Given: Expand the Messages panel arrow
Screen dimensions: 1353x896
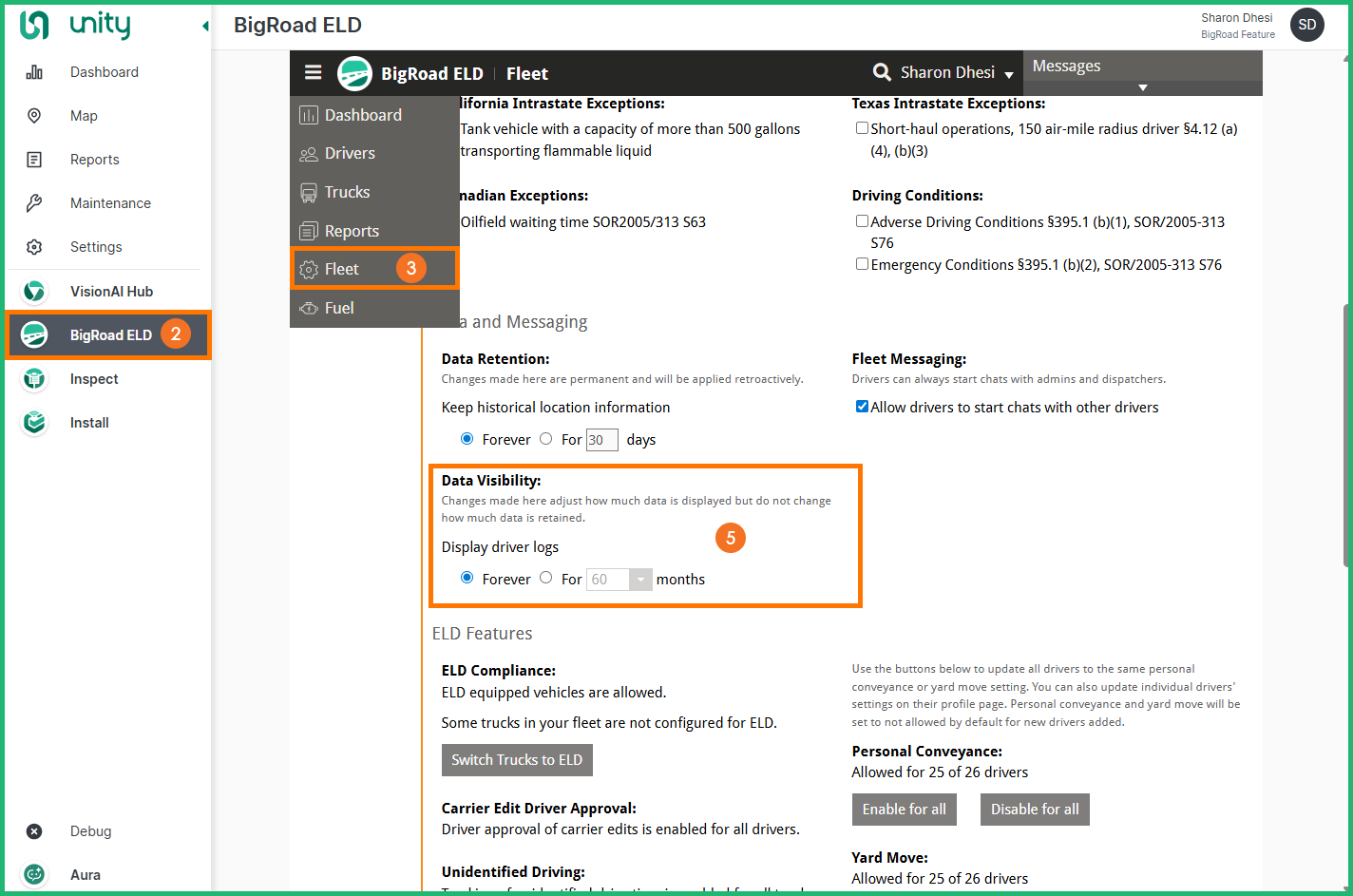Looking at the screenshot, I should [x=1143, y=87].
